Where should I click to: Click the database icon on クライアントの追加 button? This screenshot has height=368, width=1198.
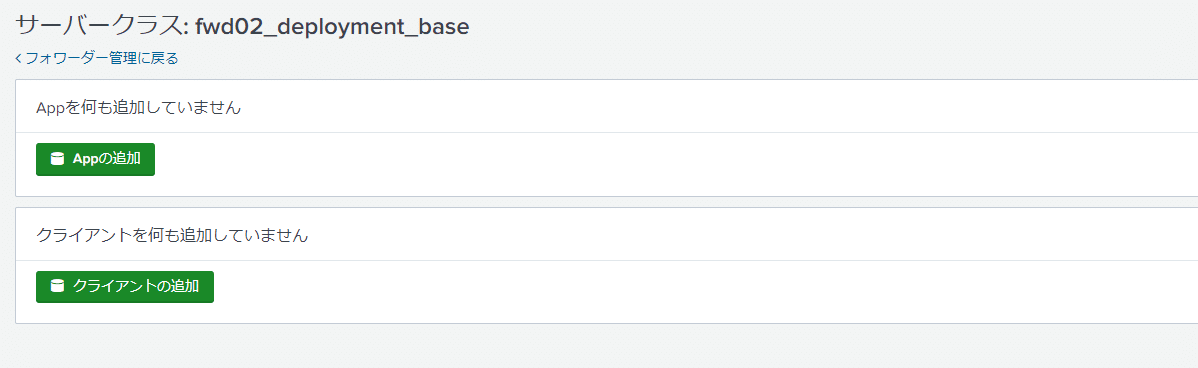57,286
